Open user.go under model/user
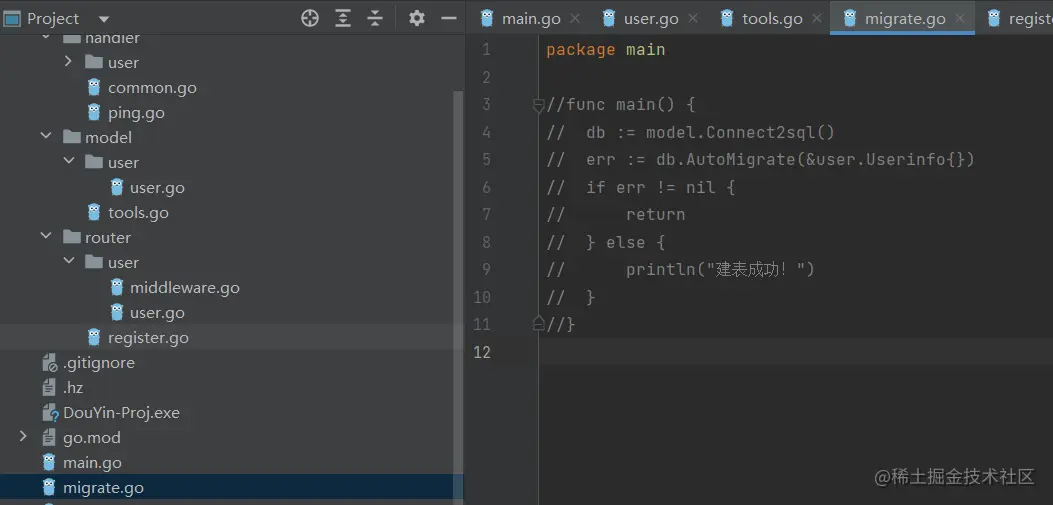 (157, 187)
